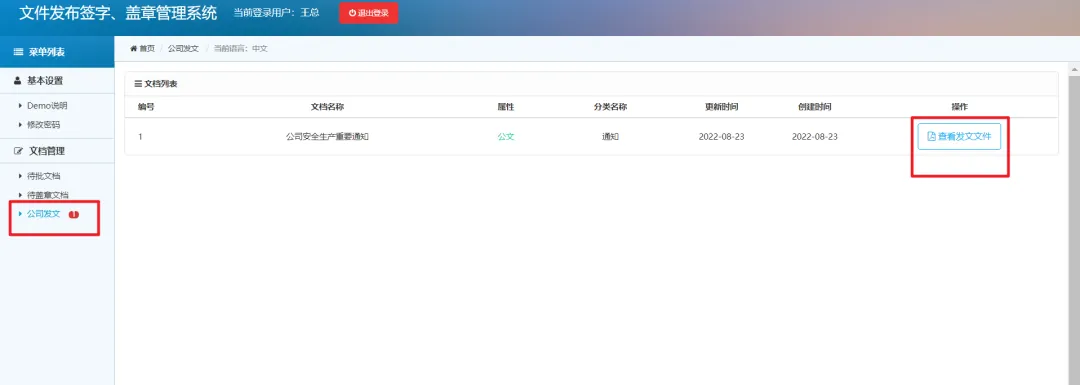Click the green 公文 attribute cell
1080x385 pixels.
click(x=506, y=137)
